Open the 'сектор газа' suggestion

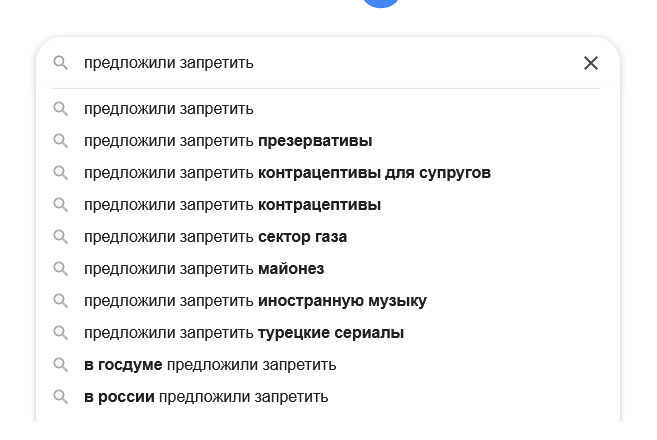(215, 237)
